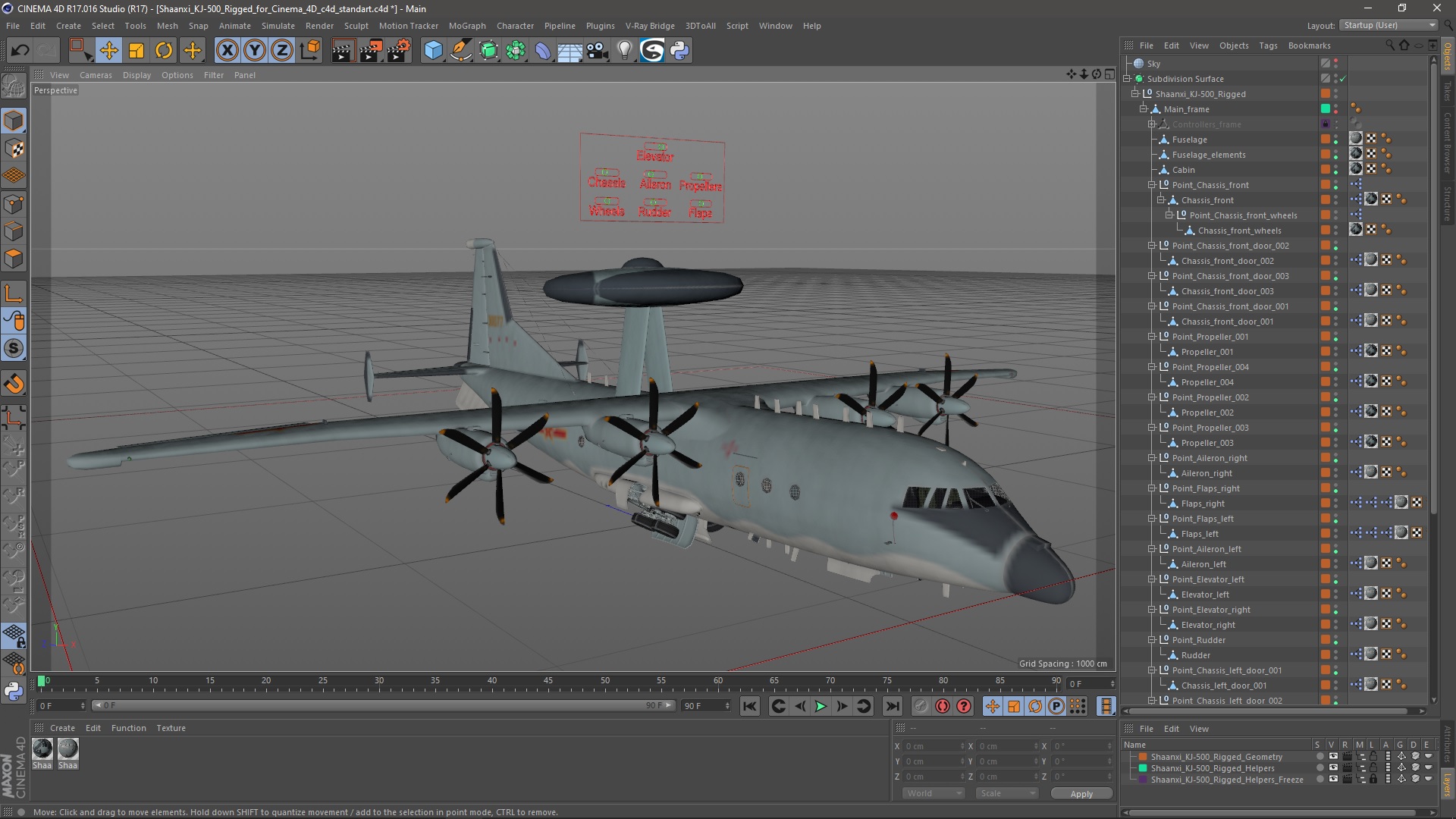Collapse the Subdivision Surface tree node
The image size is (1456, 819).
click(1127, 79)
